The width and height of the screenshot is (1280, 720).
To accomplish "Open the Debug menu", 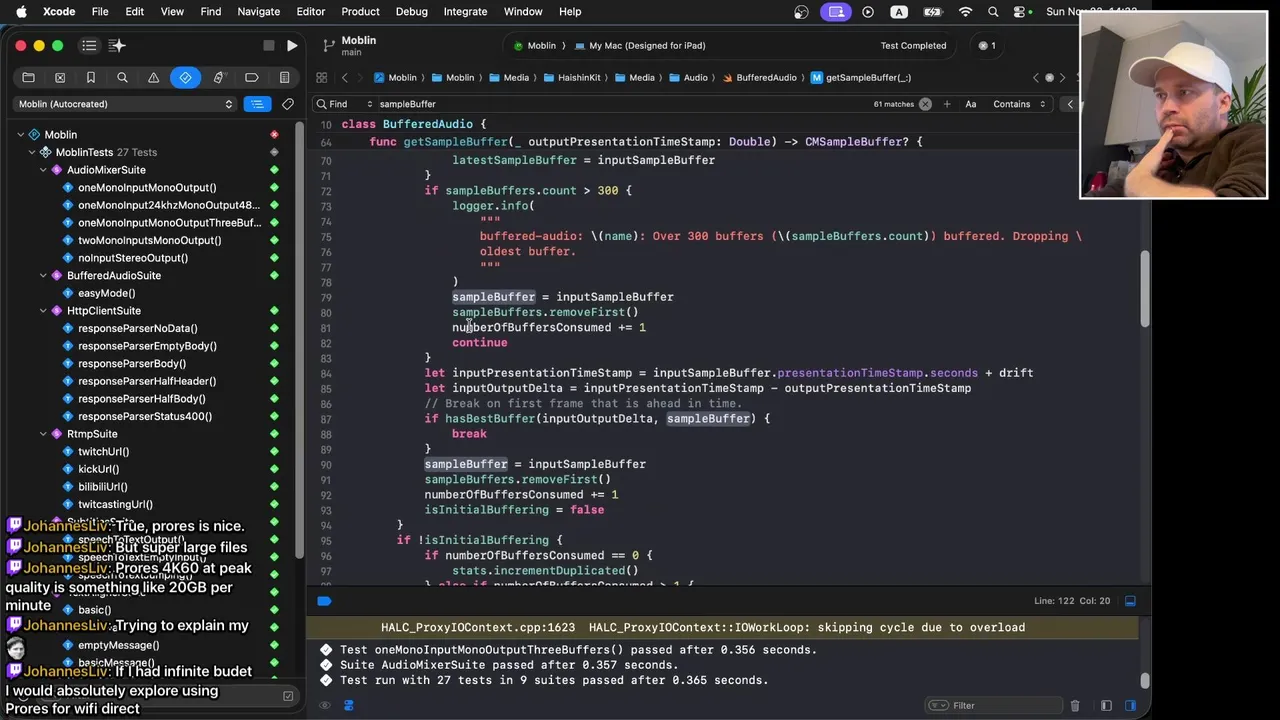I will click(411, 12).
